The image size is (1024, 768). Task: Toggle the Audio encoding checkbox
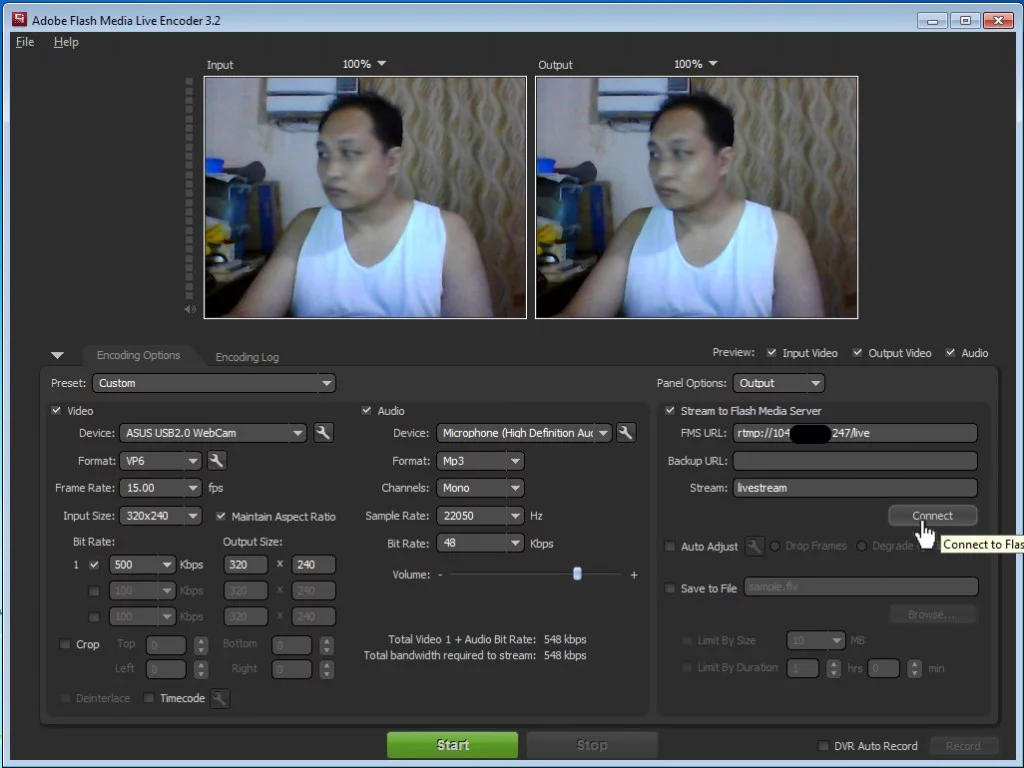366,411
